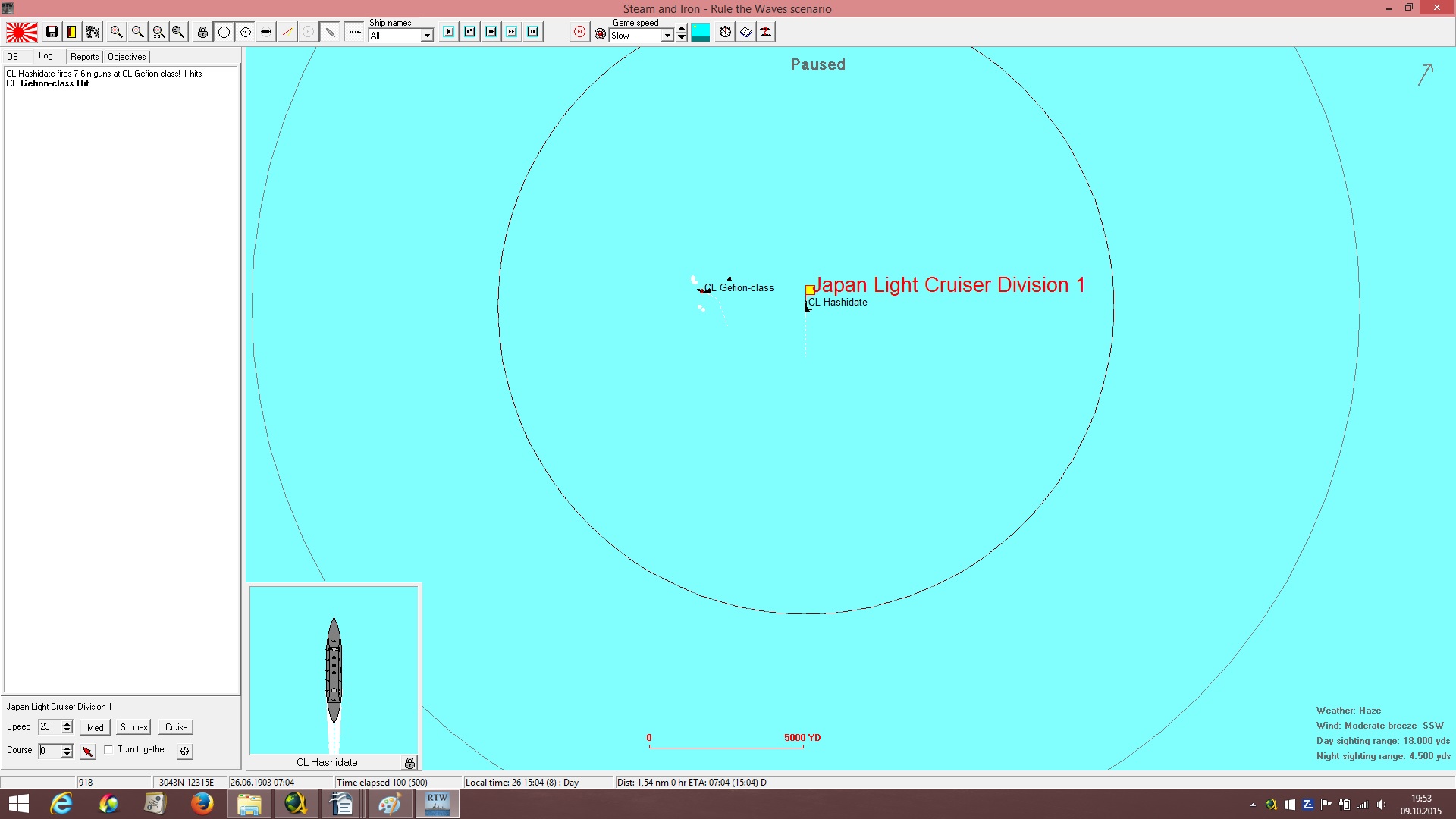Image resolution: width=1456 pixels, height=819 pixels.
Task: Toggle the range circle display button
Action: pos(224,32)
